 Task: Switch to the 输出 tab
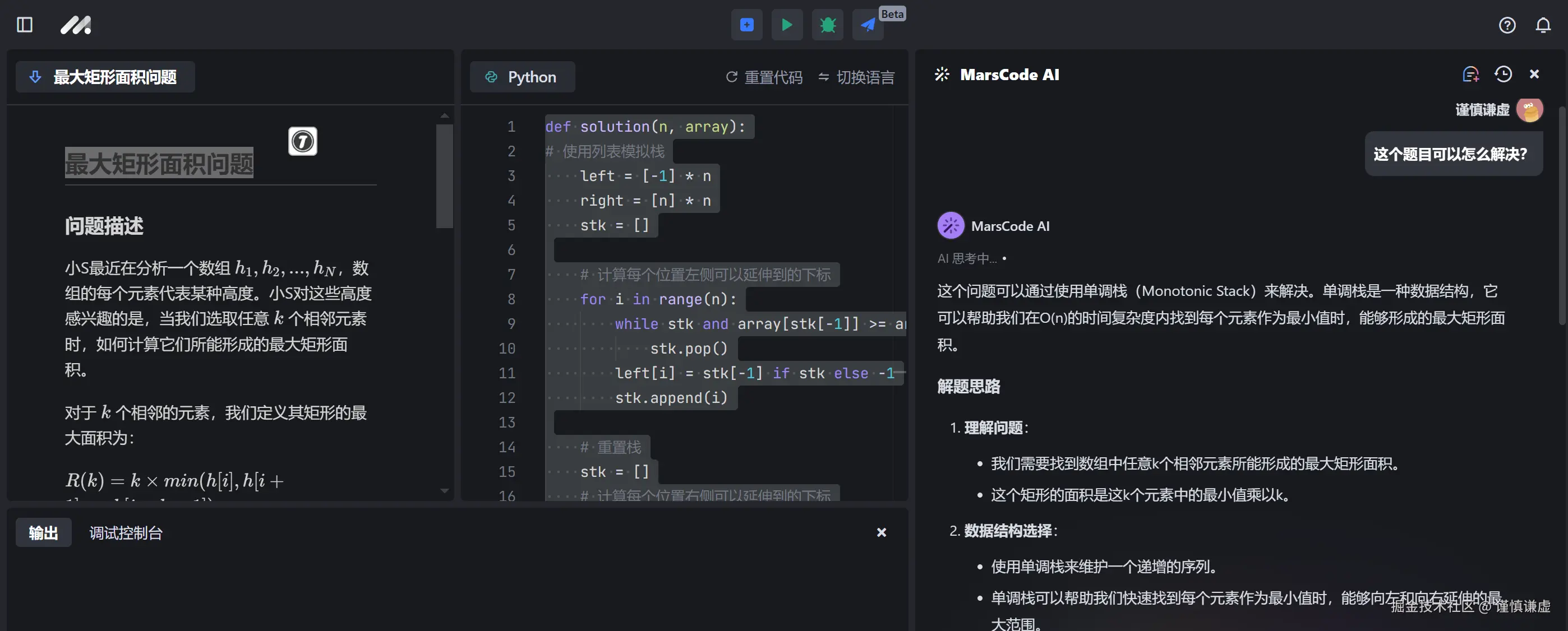click(43, 533)
